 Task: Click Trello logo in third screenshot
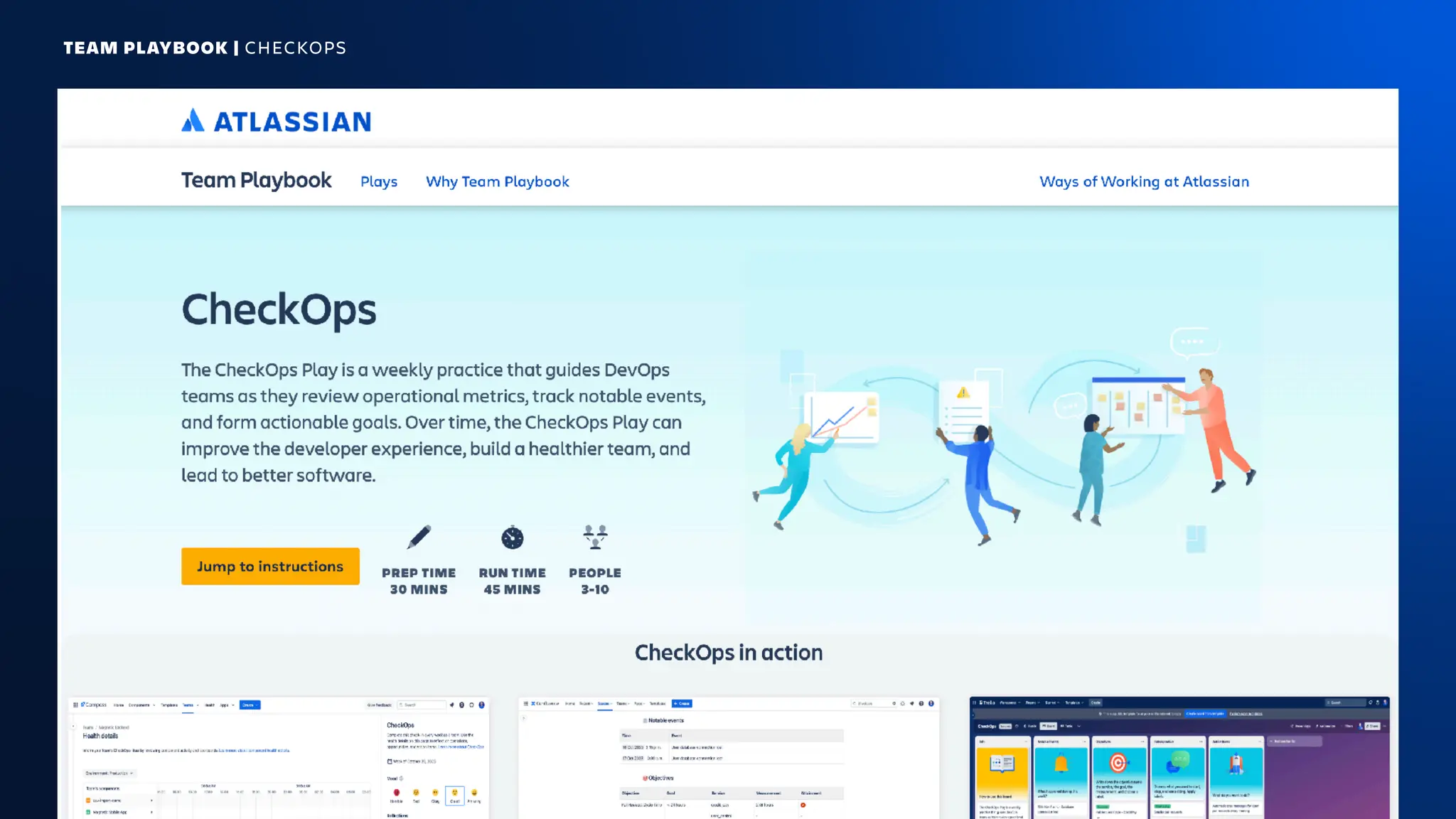pos(987,702)
